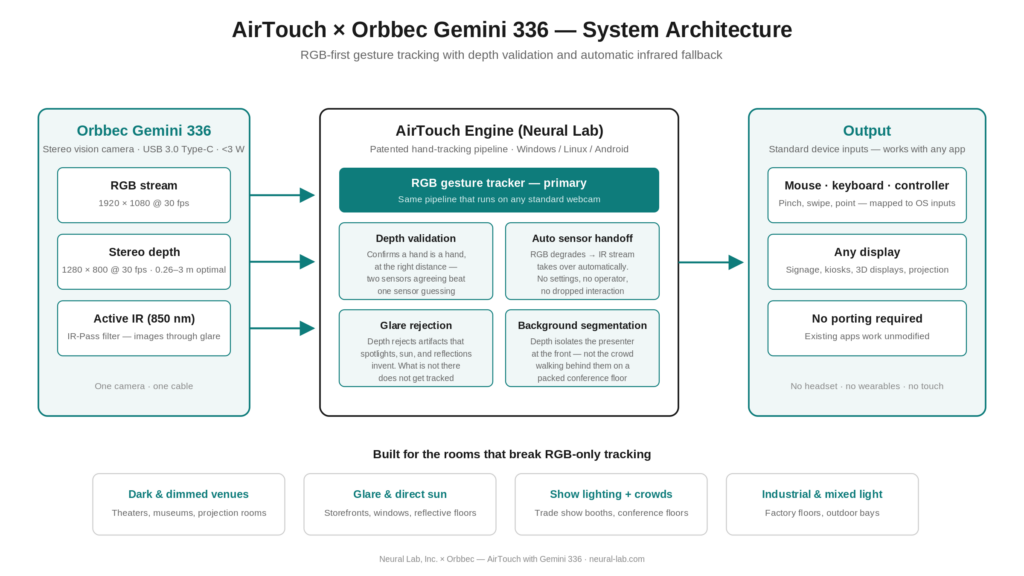Click the 'AirTouch Engine (Neural Lab)' heading

click(499, 131)
